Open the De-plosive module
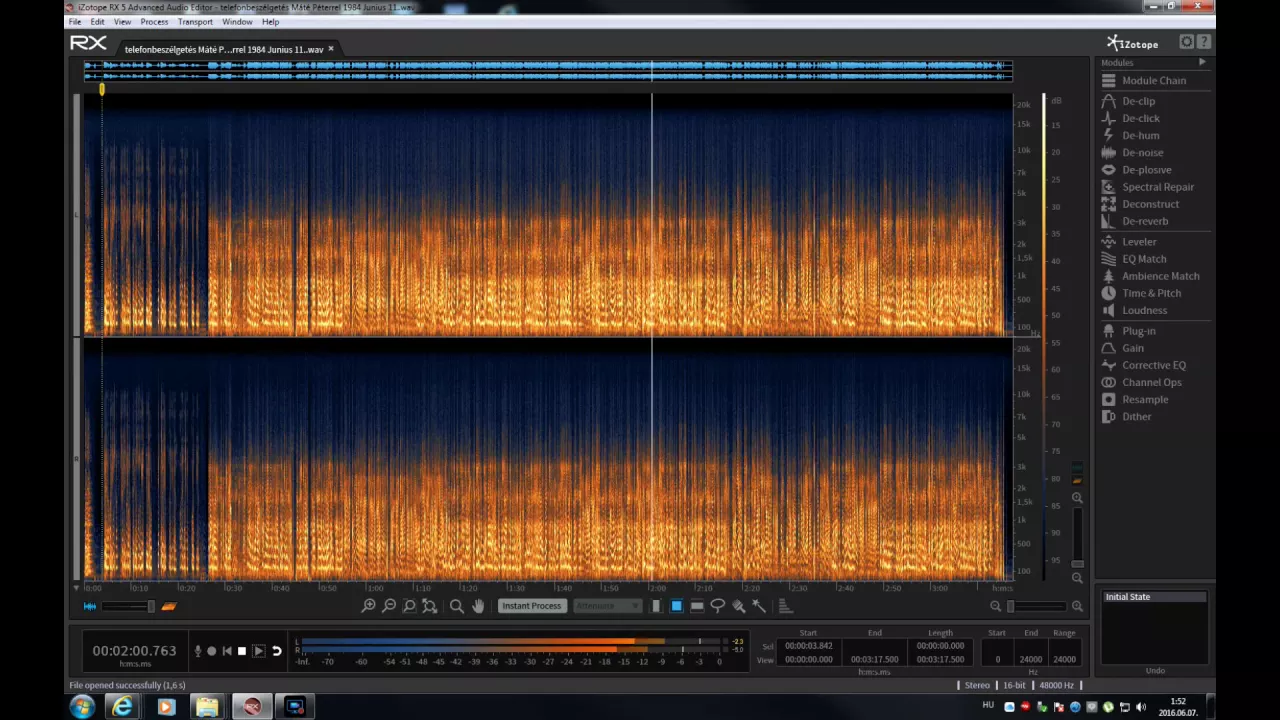 [x=1136, y=169]
